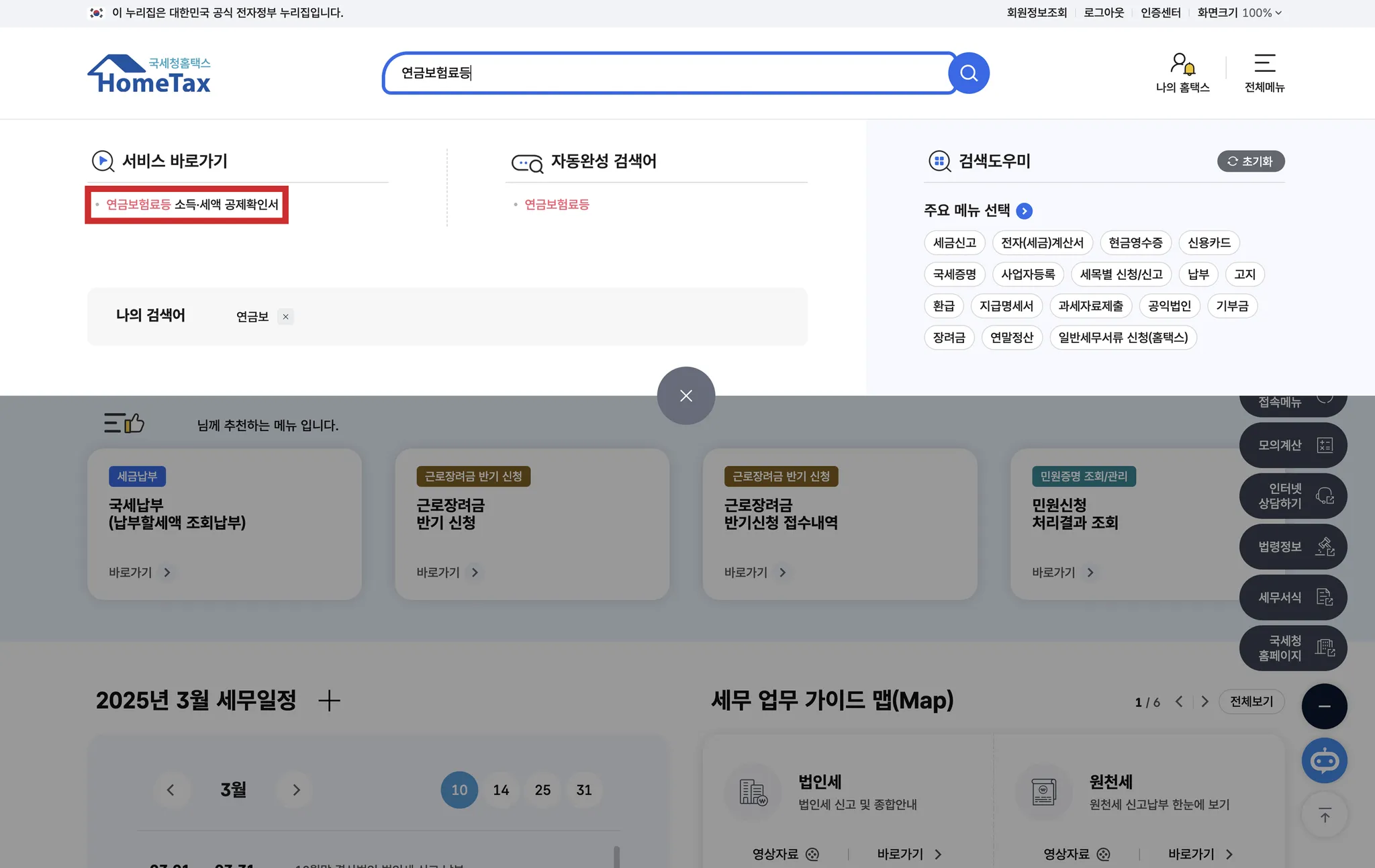Click the 초기화 reset button
Screen dimensions: 1375x868
[1250, 161]
